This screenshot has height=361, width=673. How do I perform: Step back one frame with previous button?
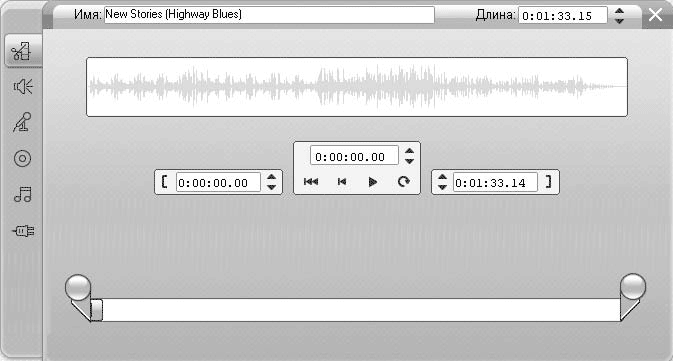click(342, 182)
